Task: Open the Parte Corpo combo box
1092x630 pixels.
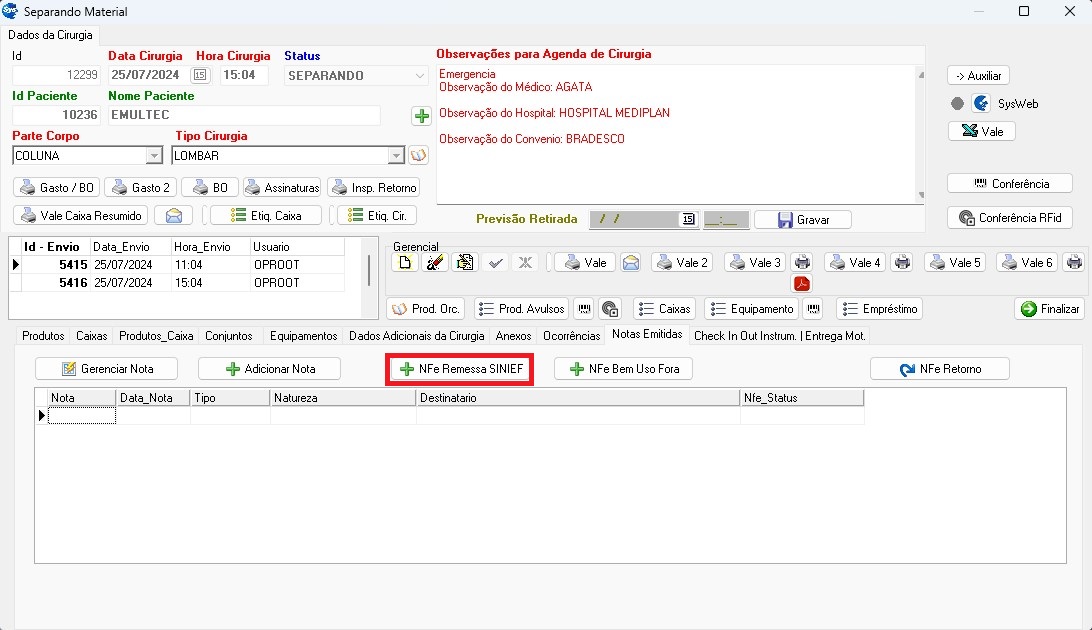Action: [x=154, y=156]
